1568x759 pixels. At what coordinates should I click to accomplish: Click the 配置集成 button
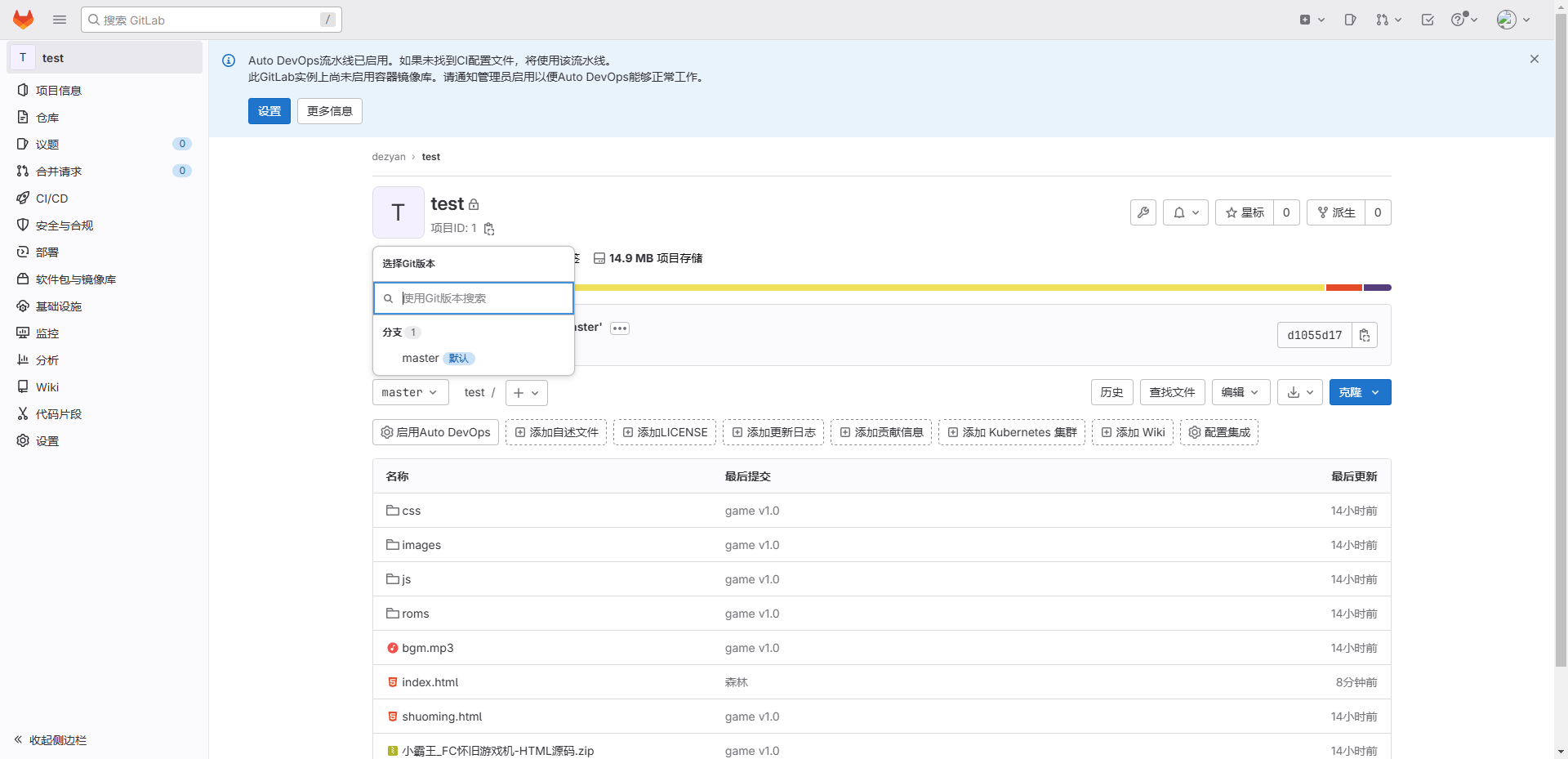(1219, 432)
